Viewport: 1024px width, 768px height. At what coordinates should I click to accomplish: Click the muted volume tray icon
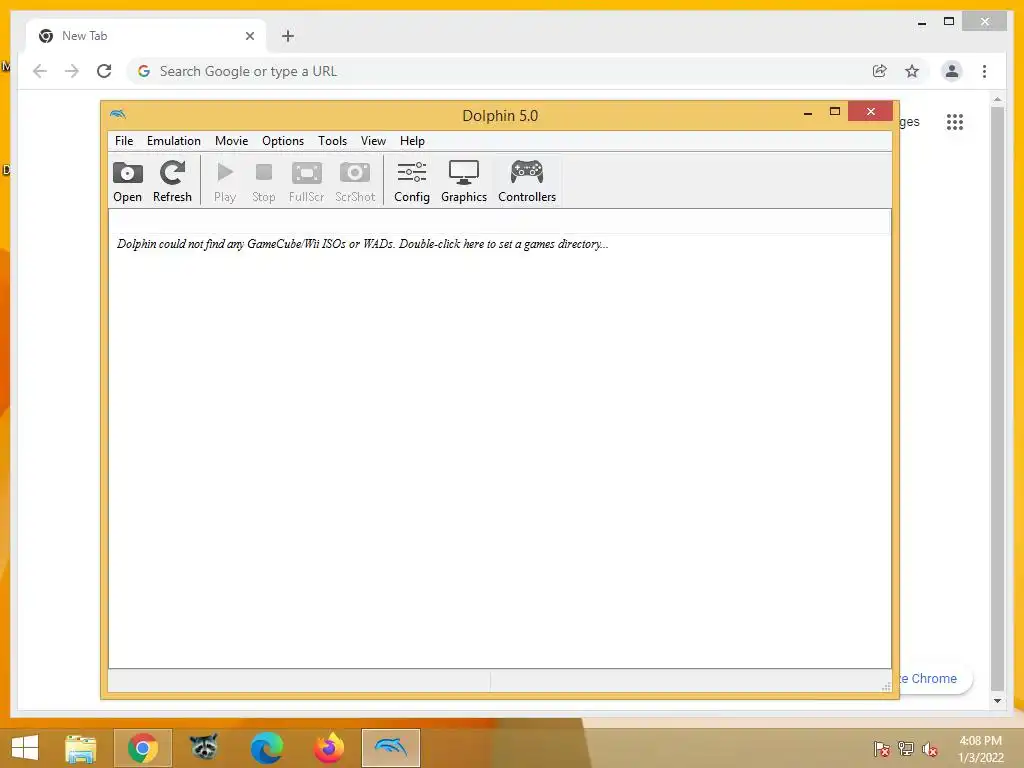tap(930, 749)
